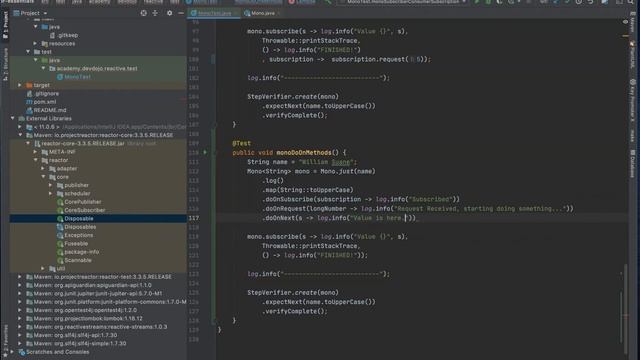Image resolution: width=640 pixels, height=360 pixels.
Task: Open the Structure tool window stripe
Action: pyautogui.click(x=5, y=64)
